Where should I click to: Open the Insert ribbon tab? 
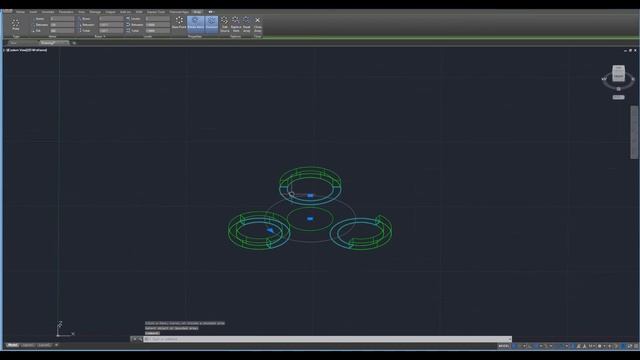tap(33, 12)
